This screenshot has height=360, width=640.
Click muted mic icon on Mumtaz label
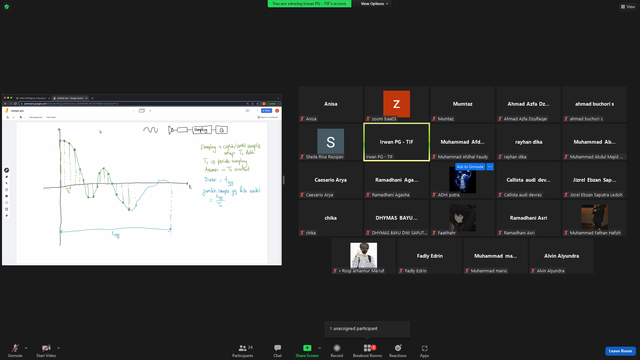434,119
